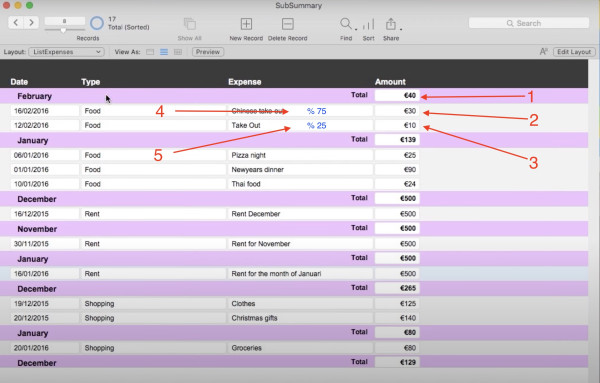This screenshot has width=600, height=383.
Task: Switch to List view icon
Action: 164,52
